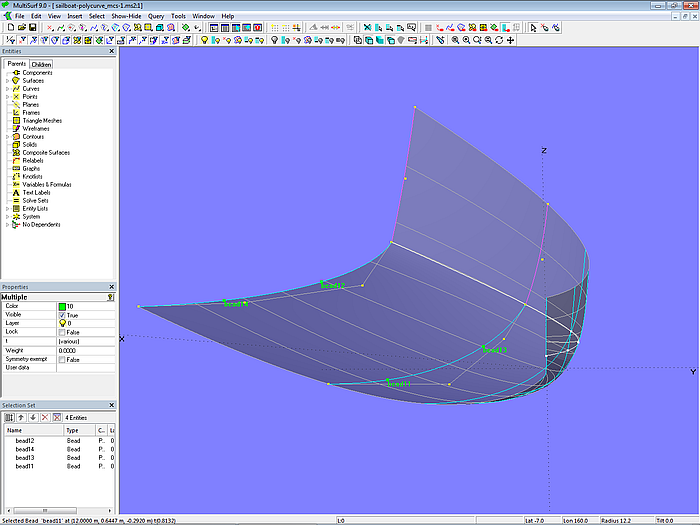Click the Save file toolbar icon

(32, 28)
